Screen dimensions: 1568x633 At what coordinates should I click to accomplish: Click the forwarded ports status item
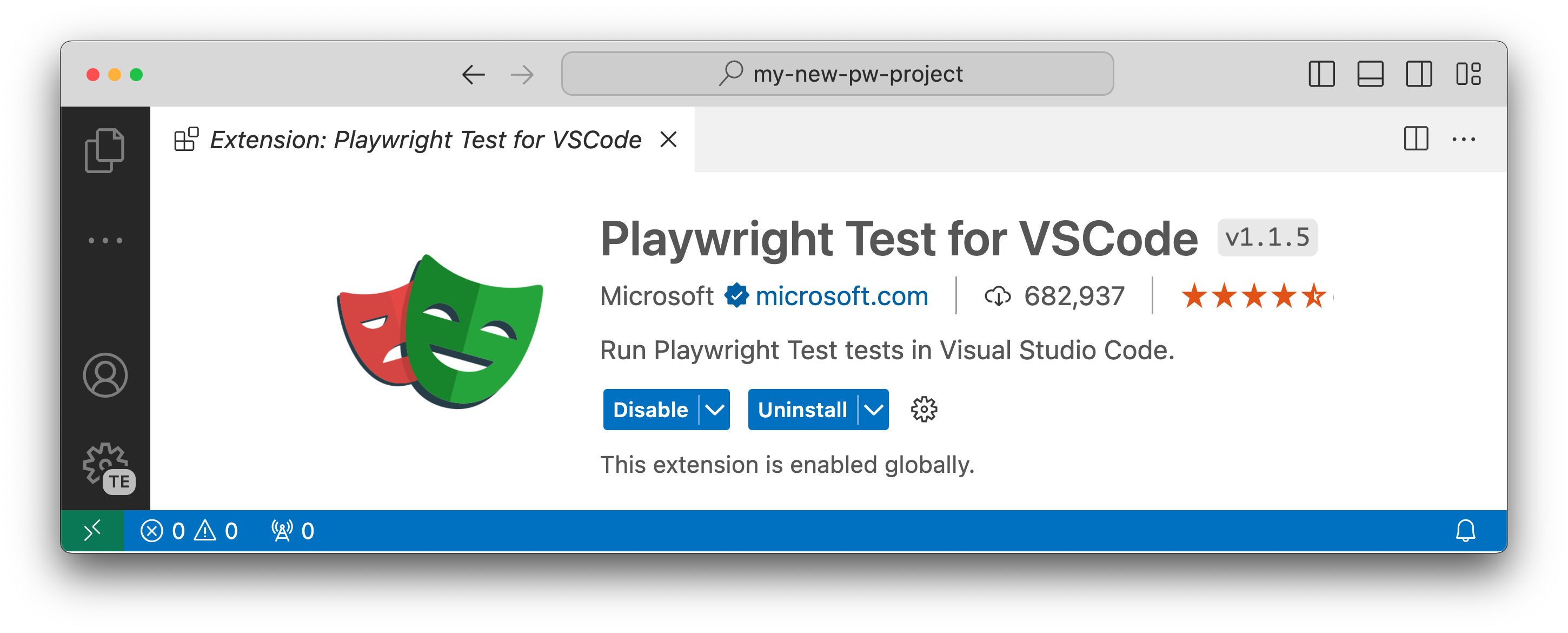(293, 531)
